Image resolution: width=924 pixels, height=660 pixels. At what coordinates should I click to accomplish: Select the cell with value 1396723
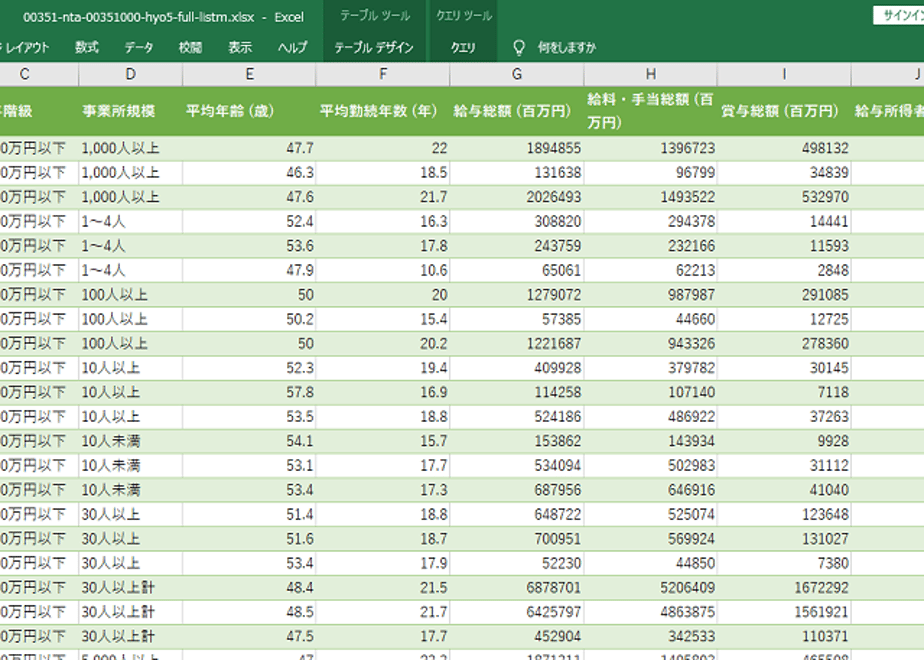tap(651, 148)
